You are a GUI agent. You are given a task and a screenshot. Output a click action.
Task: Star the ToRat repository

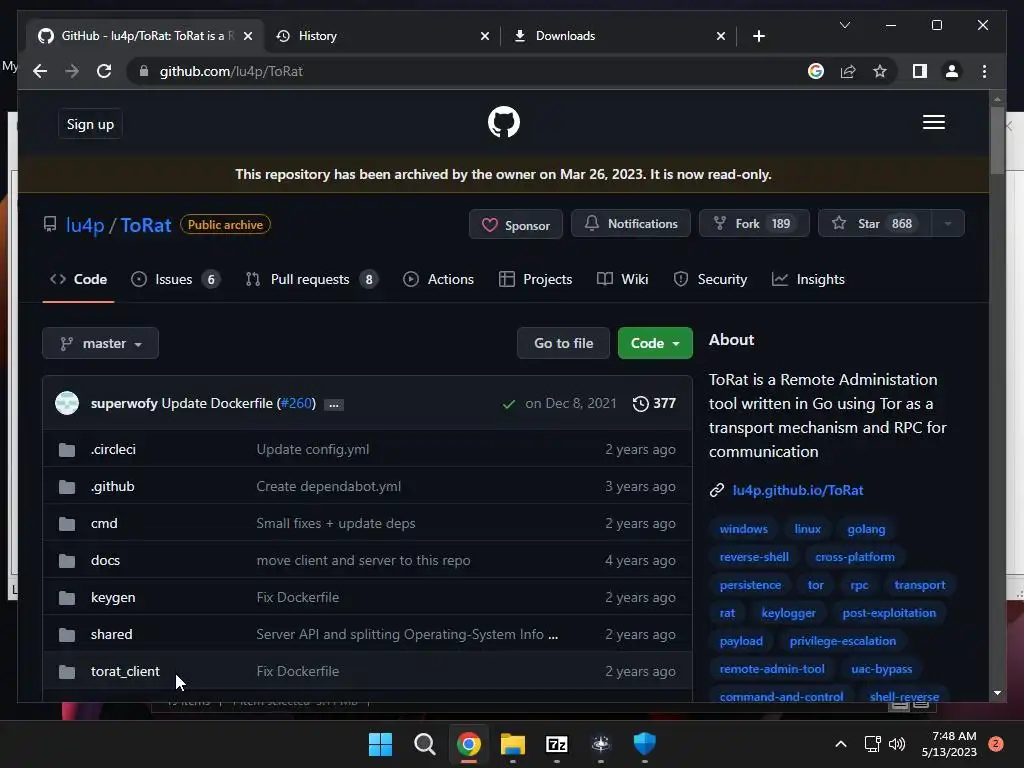coord(874,224)
